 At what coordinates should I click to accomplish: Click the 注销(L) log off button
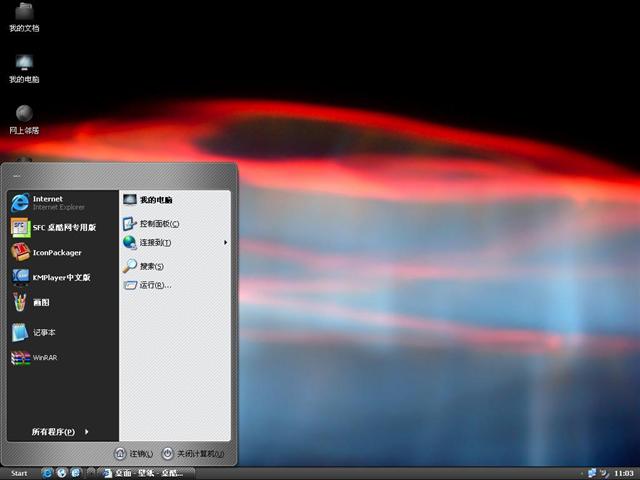133,453
